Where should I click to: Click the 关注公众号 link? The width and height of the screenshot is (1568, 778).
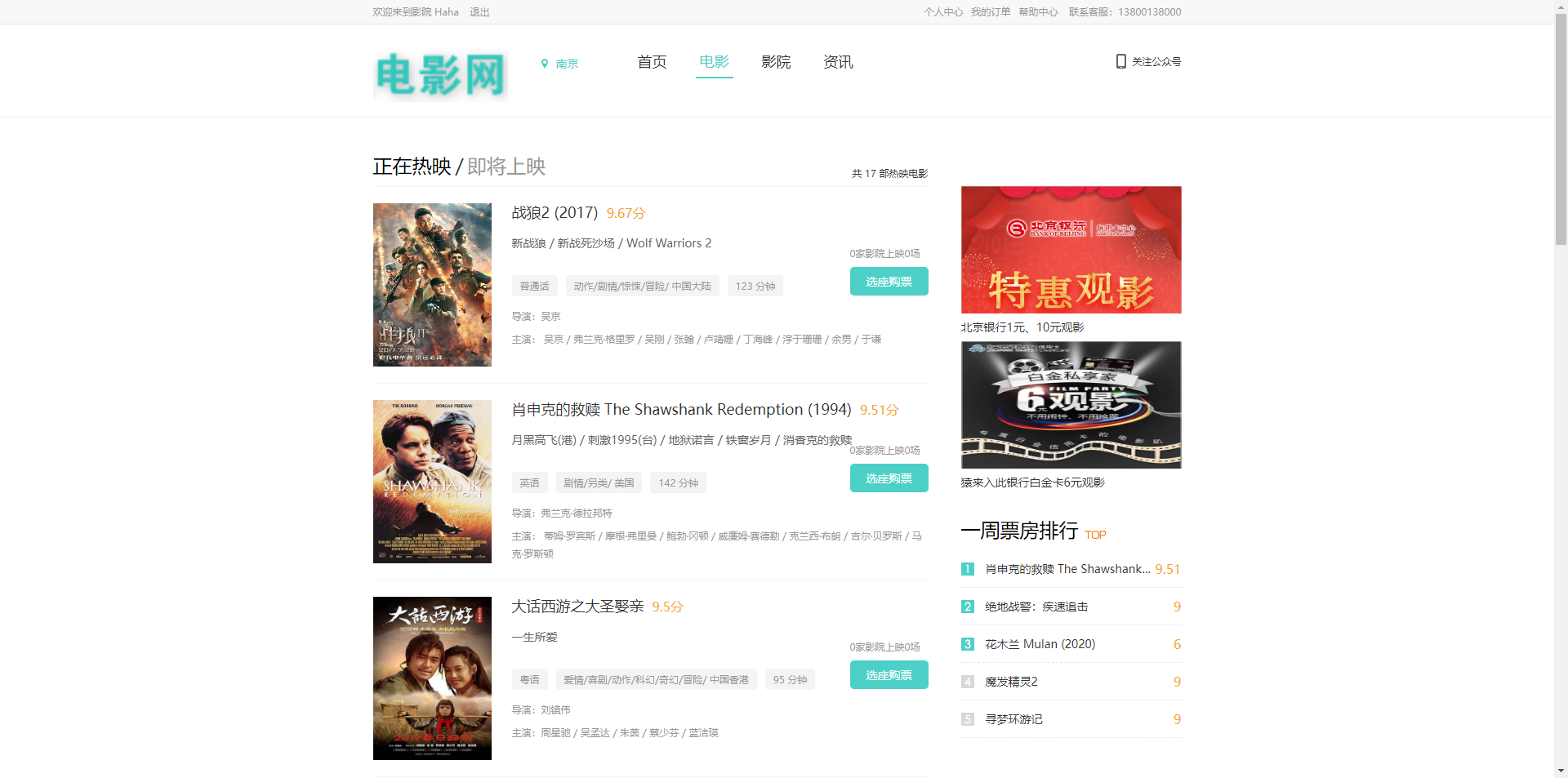[x=1156, y=62]
